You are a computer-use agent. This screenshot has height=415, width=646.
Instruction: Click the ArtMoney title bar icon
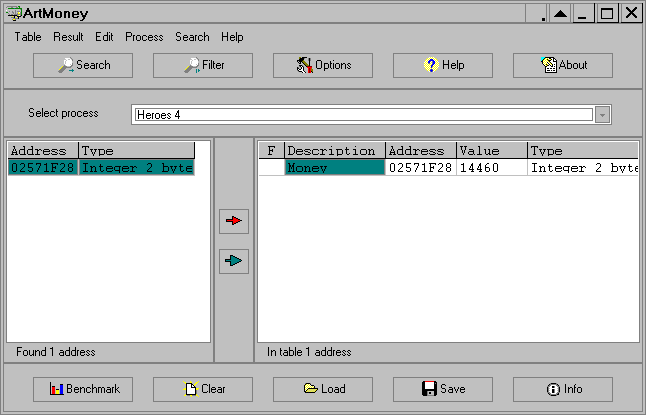(13, 13)
